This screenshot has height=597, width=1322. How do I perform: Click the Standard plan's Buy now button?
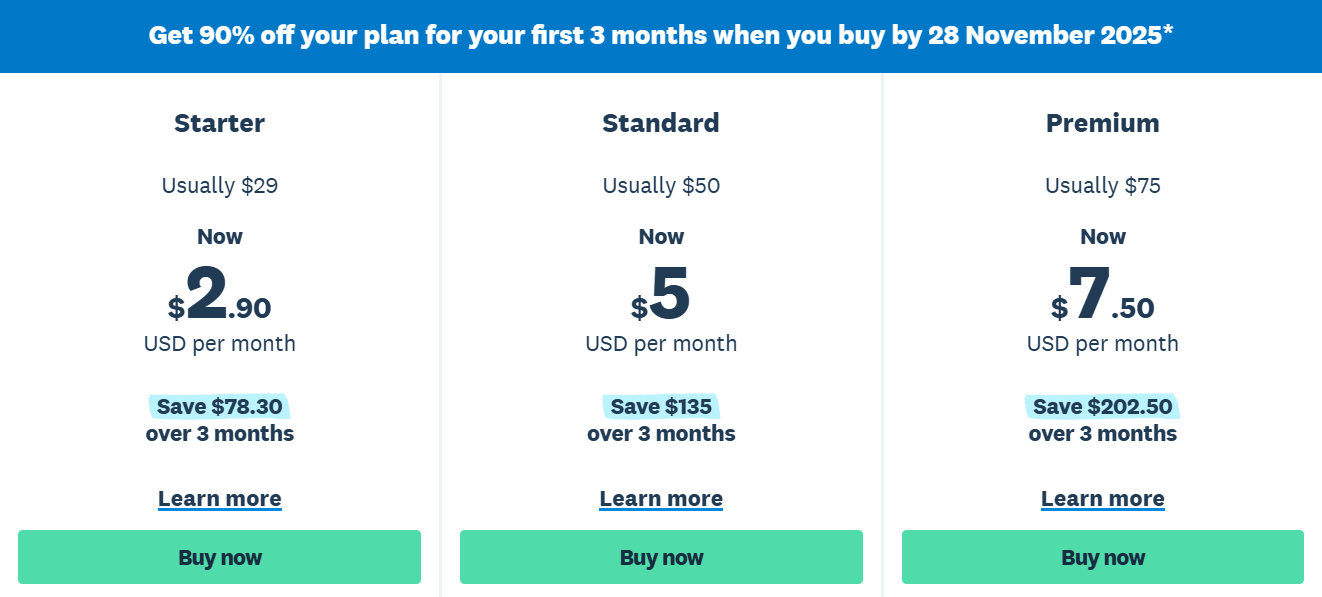[661, 557]
